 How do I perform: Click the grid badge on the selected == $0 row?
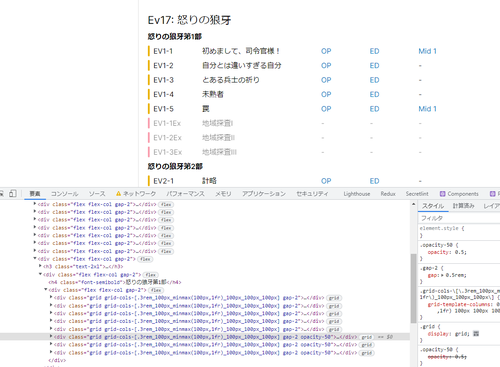point(367,337)
